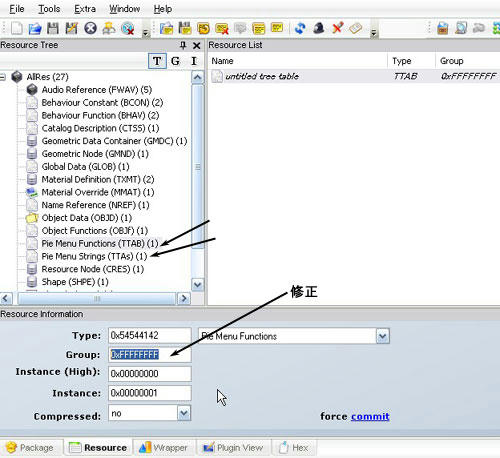Click the New package toolbar icon
This screenshot has height=458, width=500.
click(x=16, y=29)
